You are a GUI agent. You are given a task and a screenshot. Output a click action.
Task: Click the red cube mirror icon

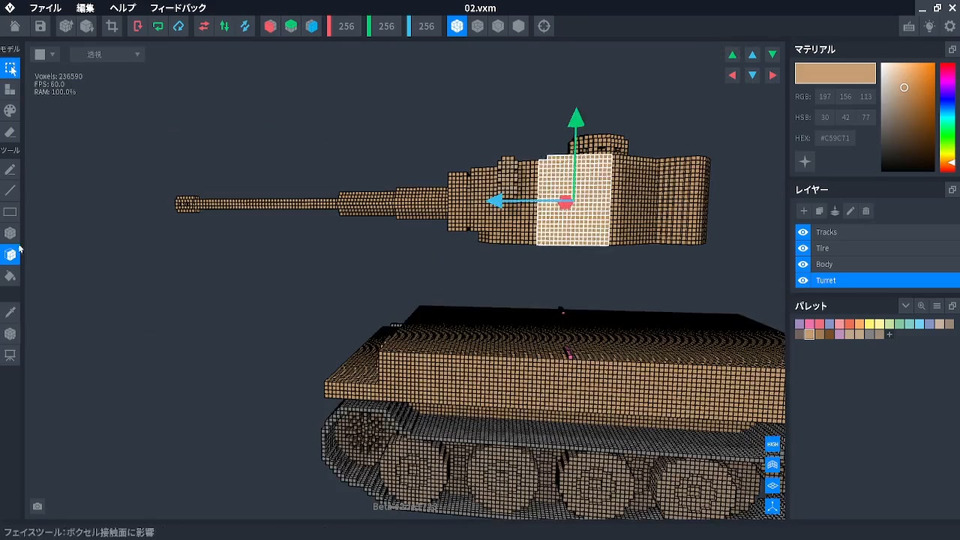click(270, 26)
